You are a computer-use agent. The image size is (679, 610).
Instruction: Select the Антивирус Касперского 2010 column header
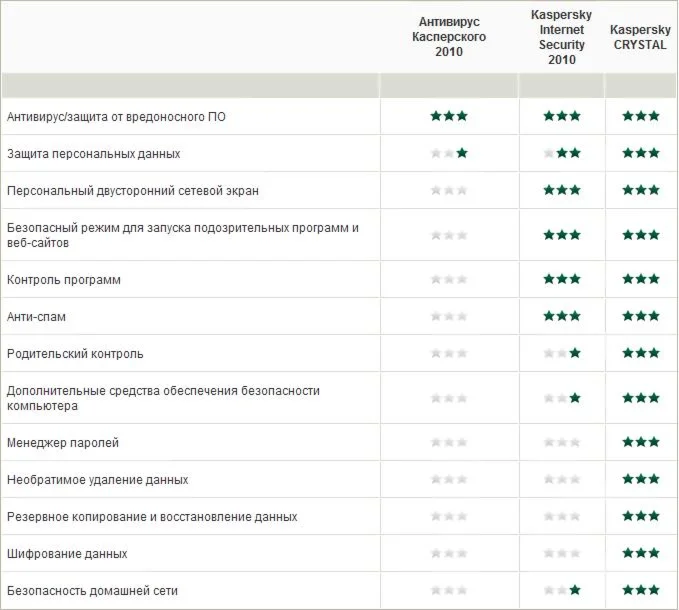(x=449, y=36)
